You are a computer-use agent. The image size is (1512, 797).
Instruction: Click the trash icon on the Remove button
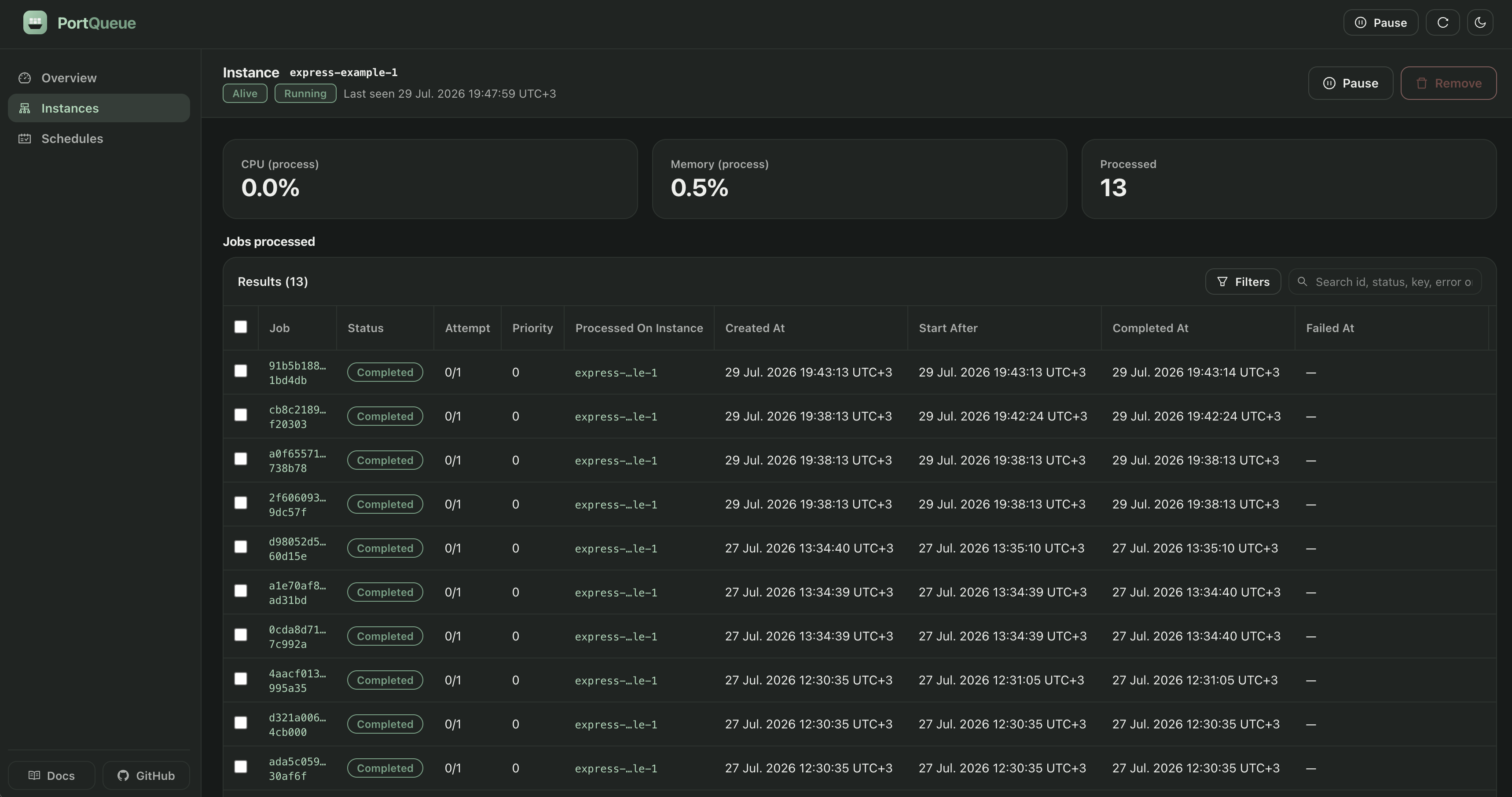pyautogui.click(x=1421, y=83)
